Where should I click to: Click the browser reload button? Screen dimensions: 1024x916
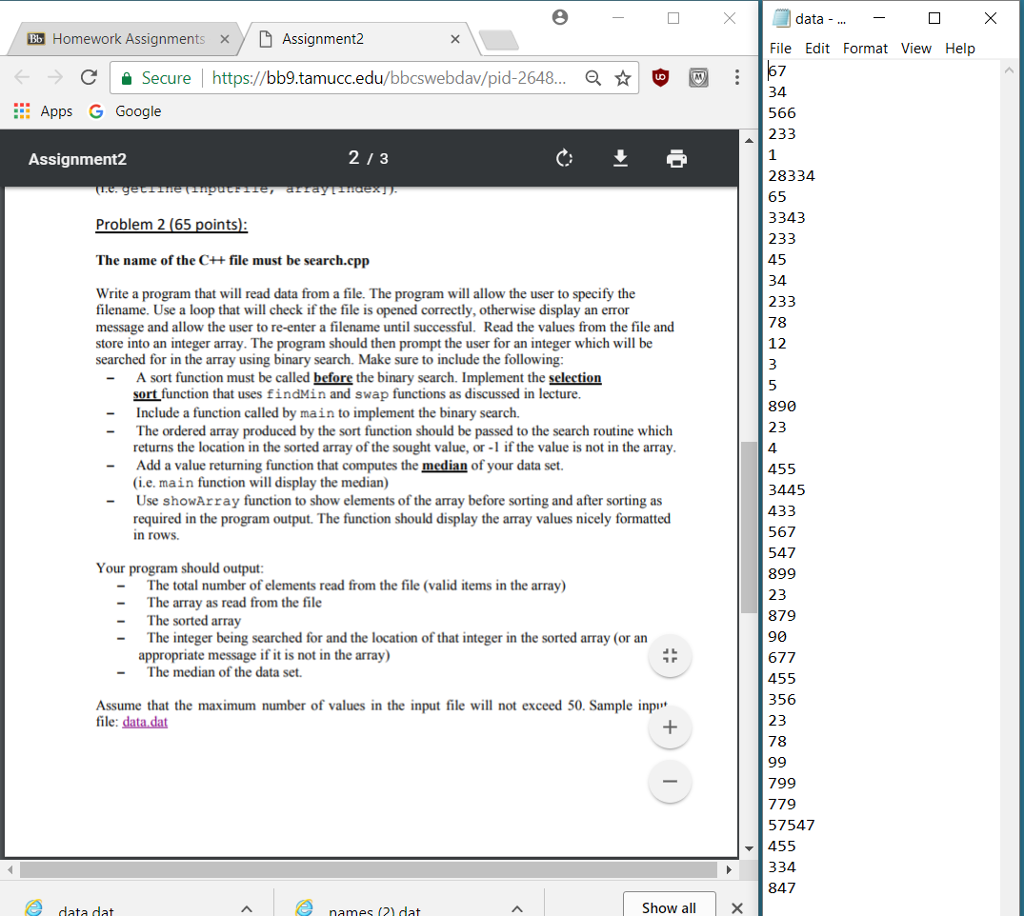point(88,78)
